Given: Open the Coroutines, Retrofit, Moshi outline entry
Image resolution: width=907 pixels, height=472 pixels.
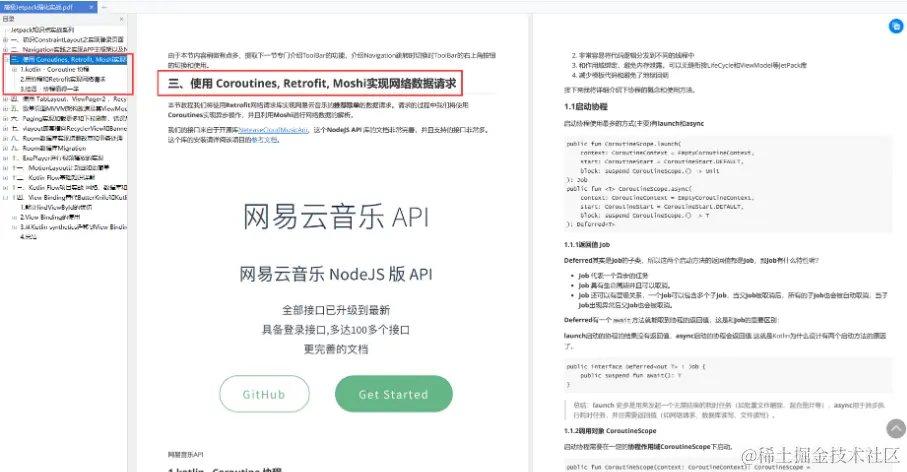Looking at the screenshot, I should 69,60.
